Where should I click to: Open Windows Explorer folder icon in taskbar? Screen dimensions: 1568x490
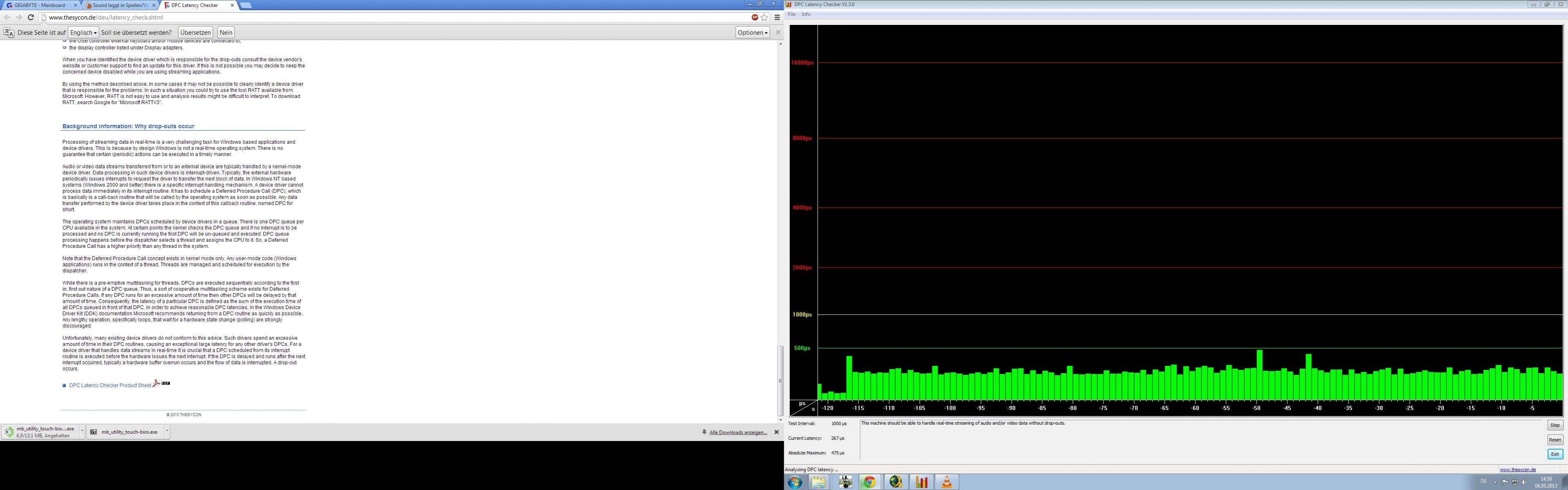819,482
